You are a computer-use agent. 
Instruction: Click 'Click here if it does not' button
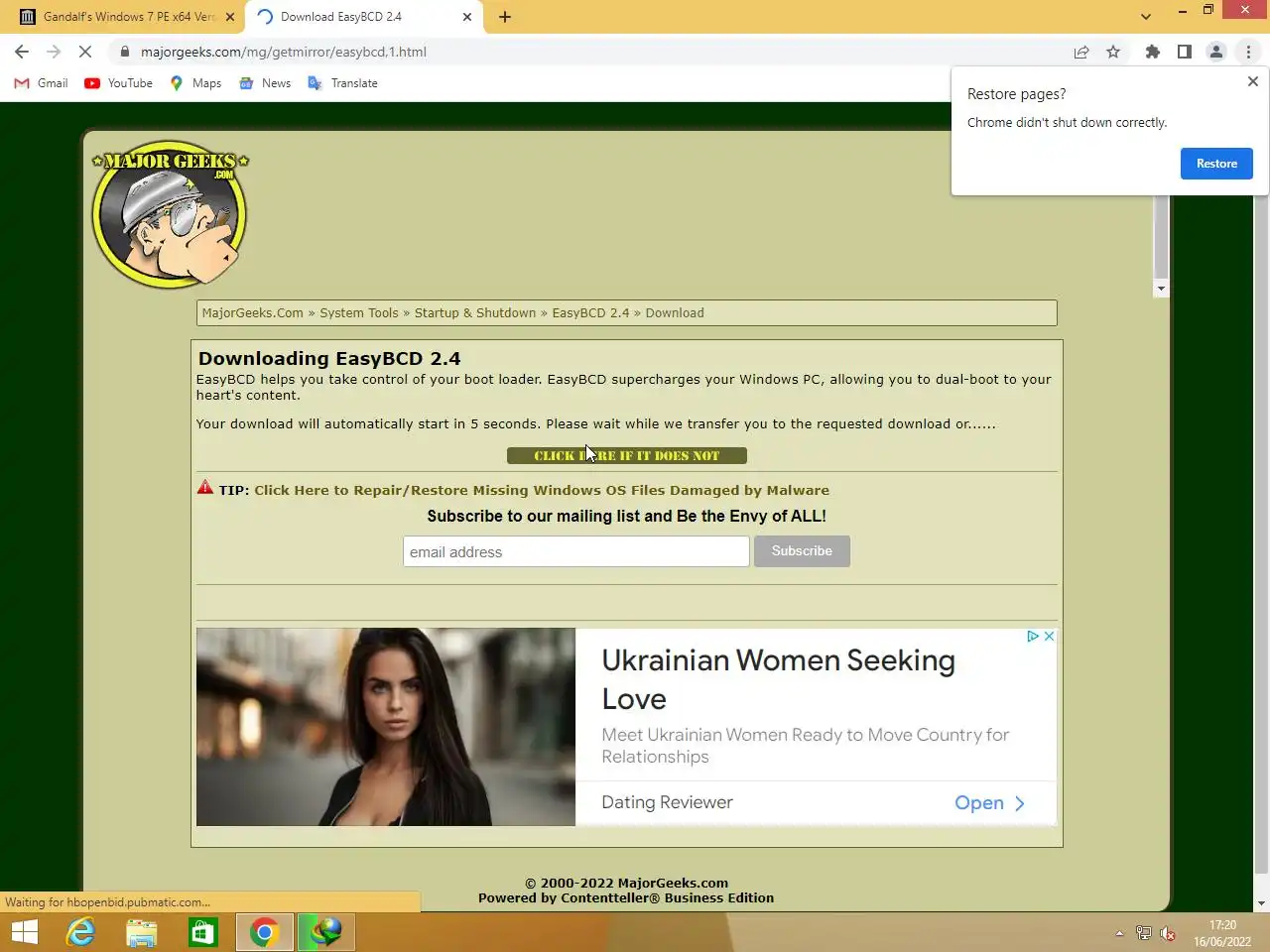point(627,455)
